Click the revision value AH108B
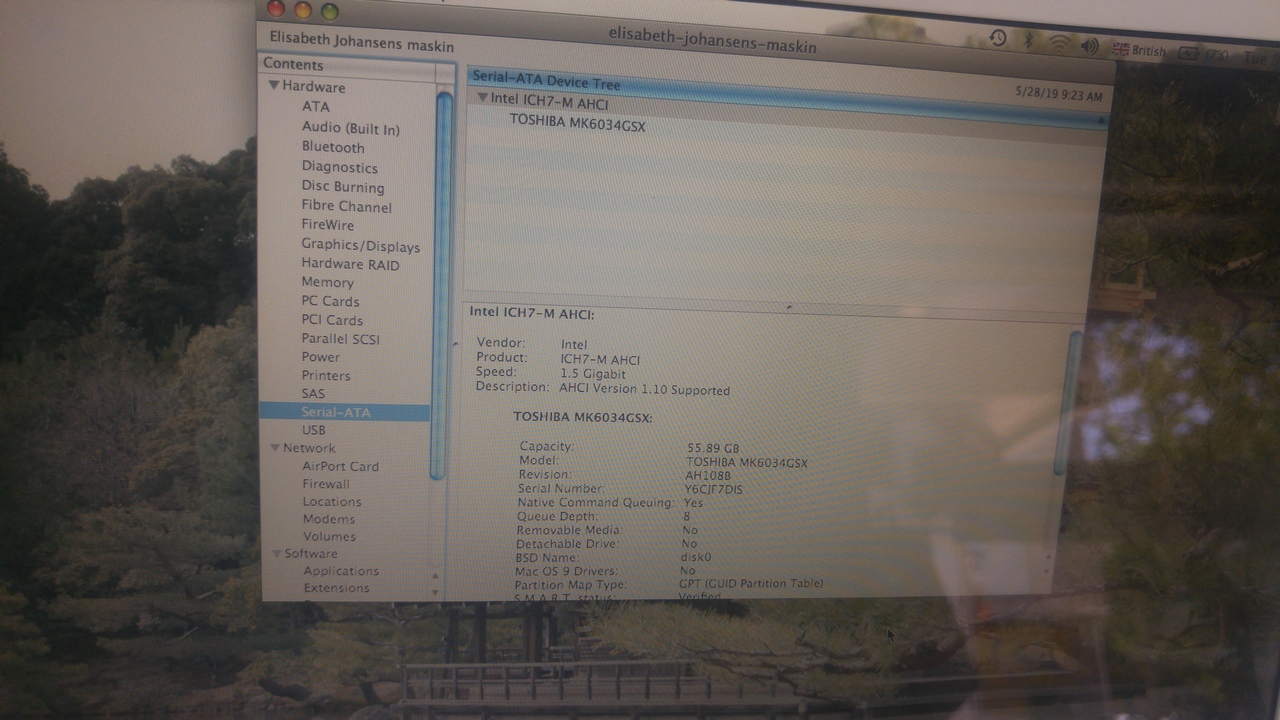Screen dimensions: 1280x720 pos(708,476)
